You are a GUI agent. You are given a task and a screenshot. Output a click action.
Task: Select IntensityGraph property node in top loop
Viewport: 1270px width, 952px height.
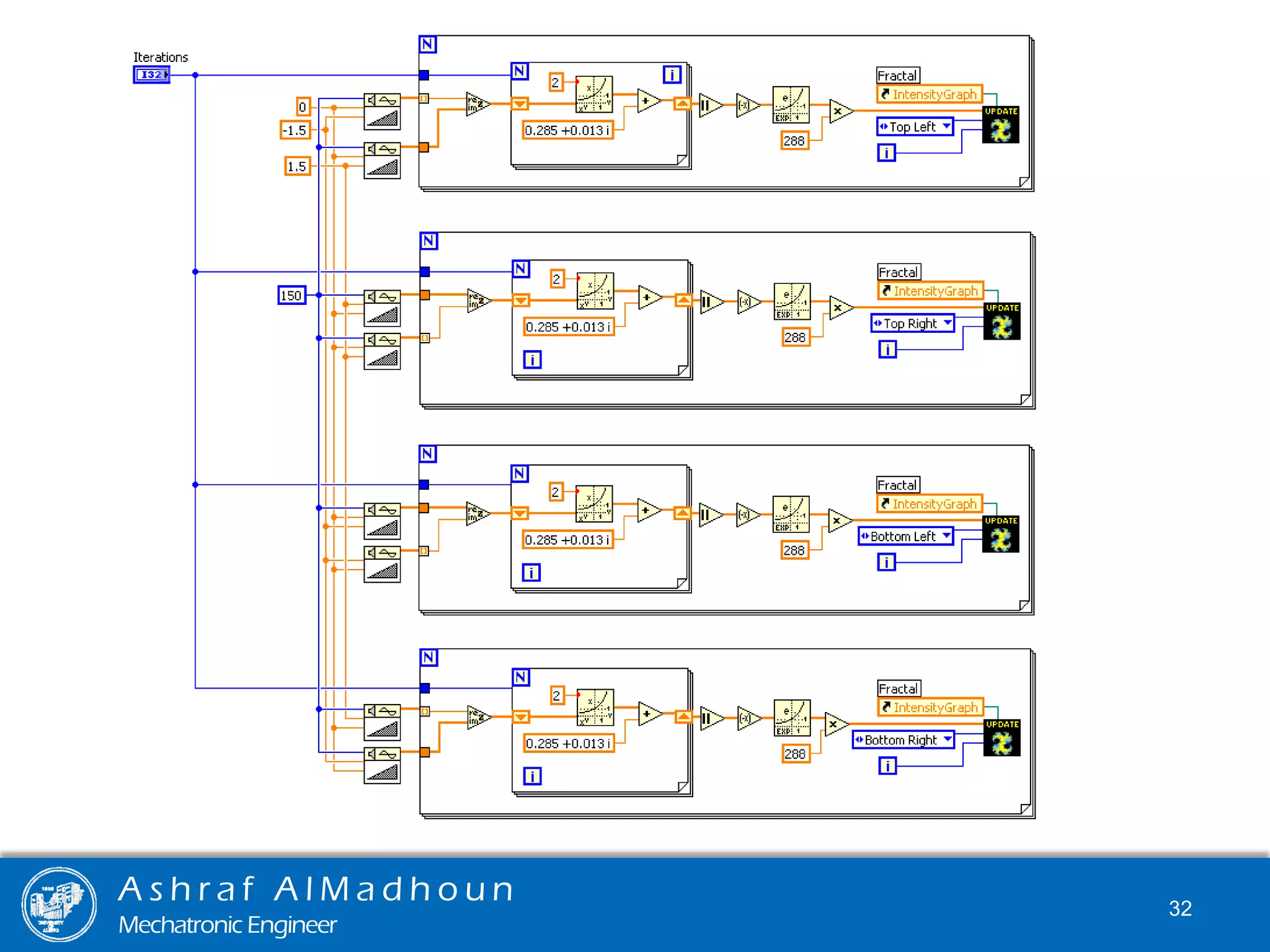point(929,94)
